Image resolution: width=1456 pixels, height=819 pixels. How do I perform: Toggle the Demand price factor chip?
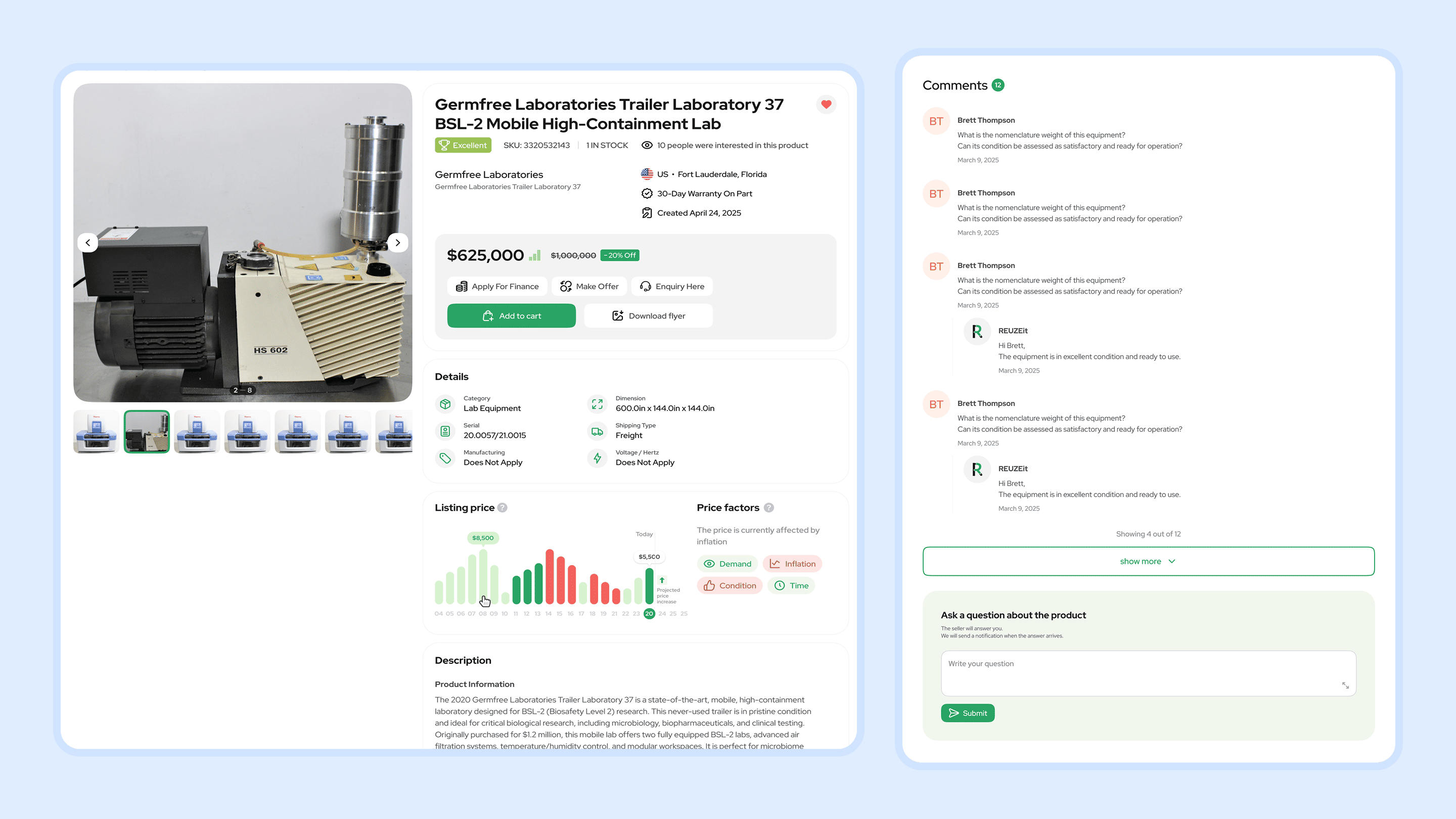pyautogui.click(x=727, y=564)
